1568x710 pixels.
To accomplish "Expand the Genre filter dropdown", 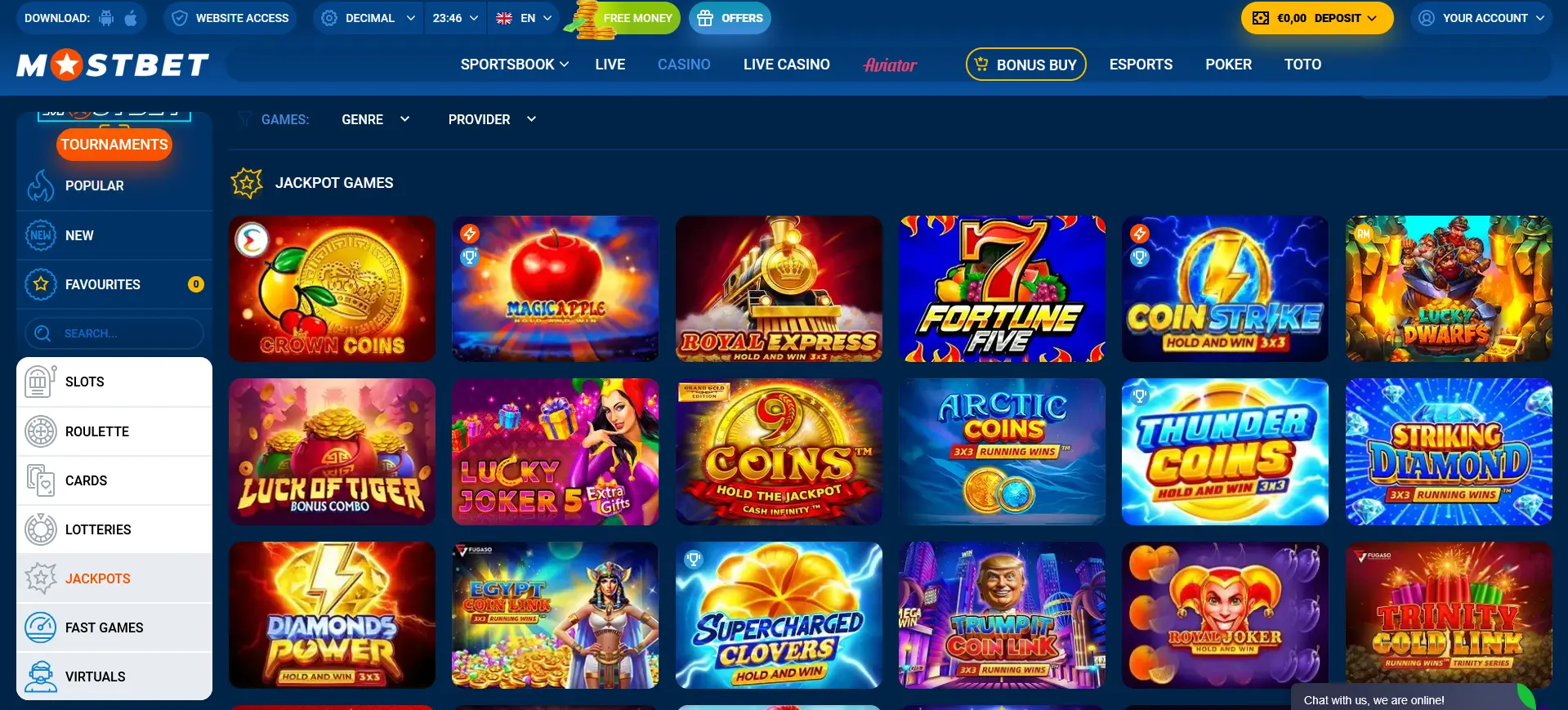I will pos(375,119).
